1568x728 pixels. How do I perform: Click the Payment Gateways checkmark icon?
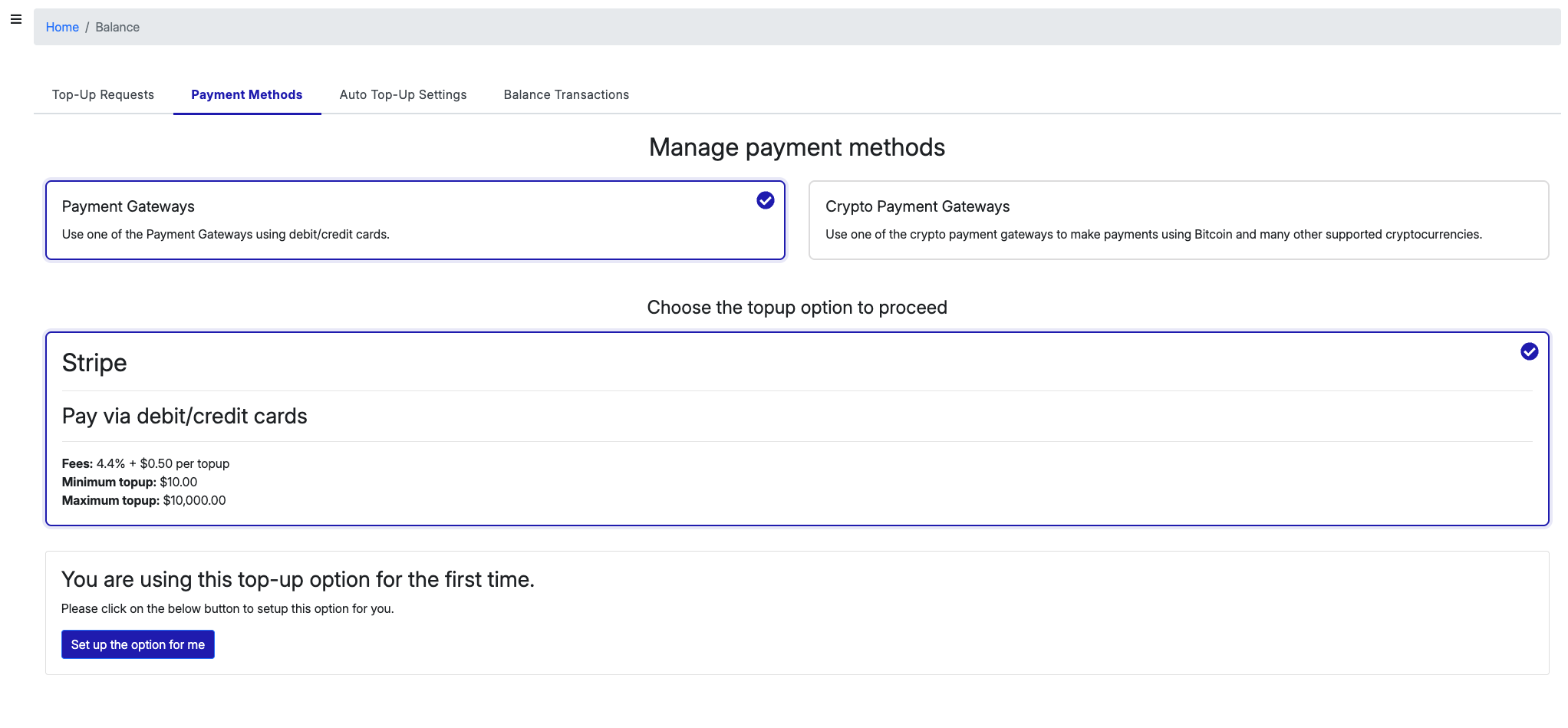tap(765, 200)
